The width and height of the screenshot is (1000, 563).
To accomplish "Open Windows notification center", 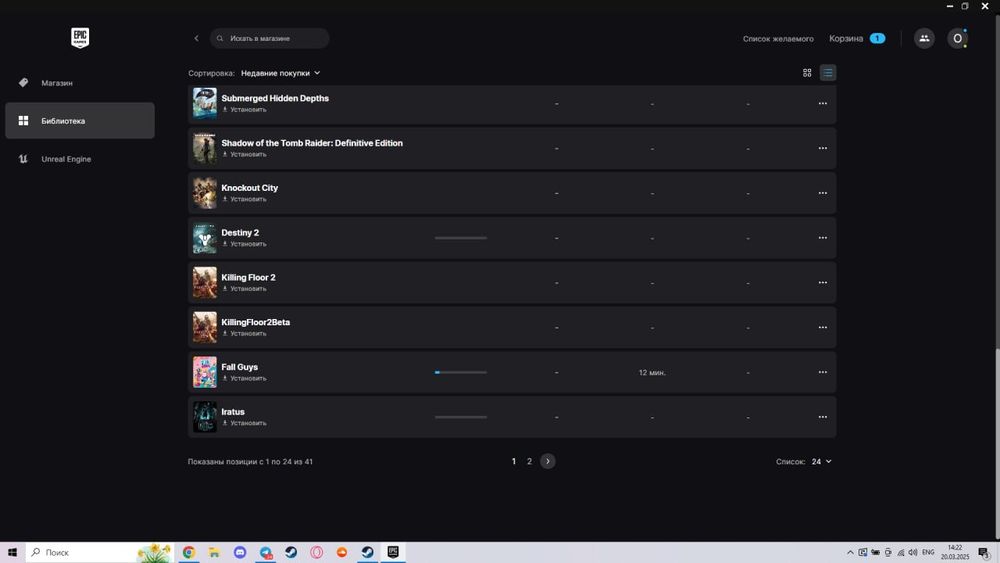I will tap(984, 553).
